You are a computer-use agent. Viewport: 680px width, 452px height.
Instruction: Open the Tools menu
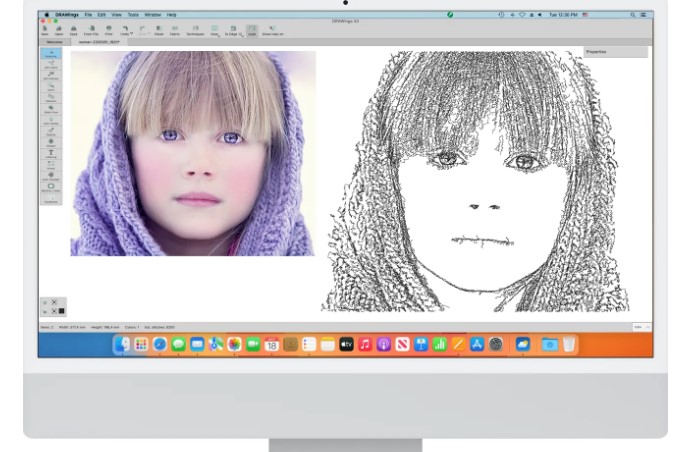coord(133,15)
